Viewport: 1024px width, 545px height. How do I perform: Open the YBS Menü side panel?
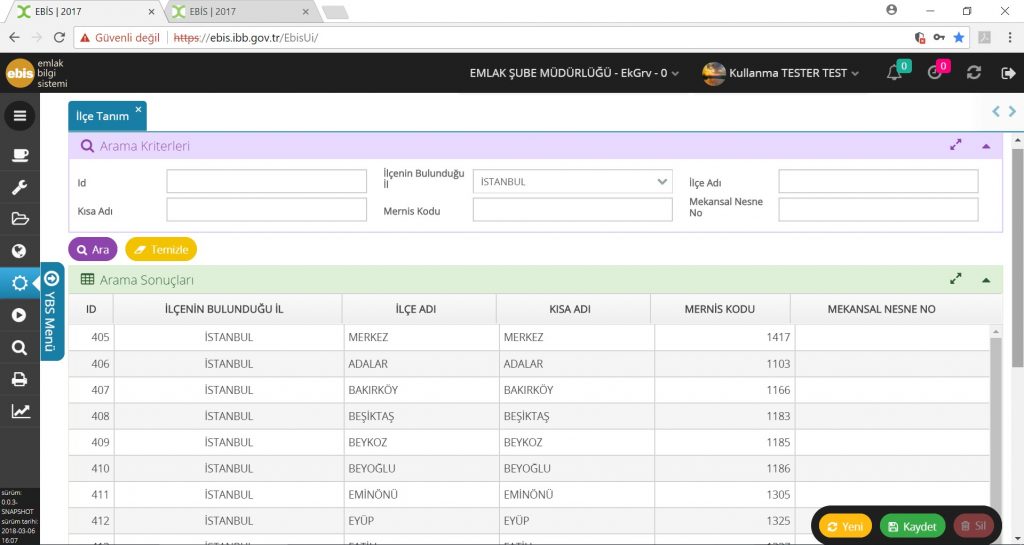click(52, 311)
